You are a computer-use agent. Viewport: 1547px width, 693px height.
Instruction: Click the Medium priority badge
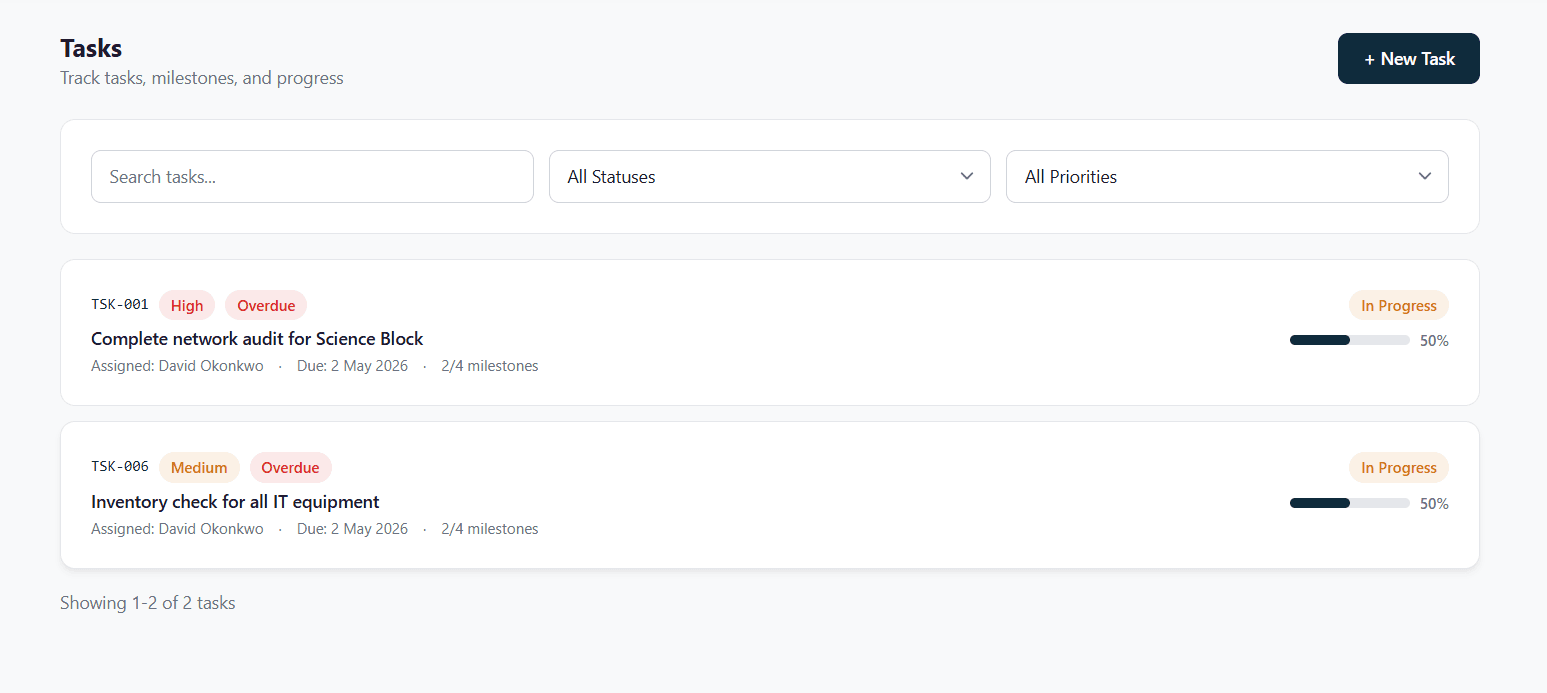tap(199, 468)
